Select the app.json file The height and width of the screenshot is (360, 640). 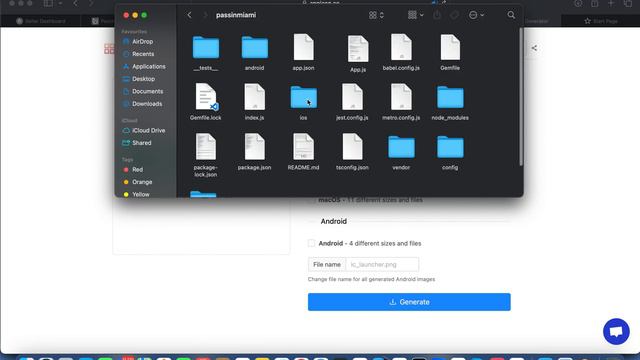click(x=303, y=48)
